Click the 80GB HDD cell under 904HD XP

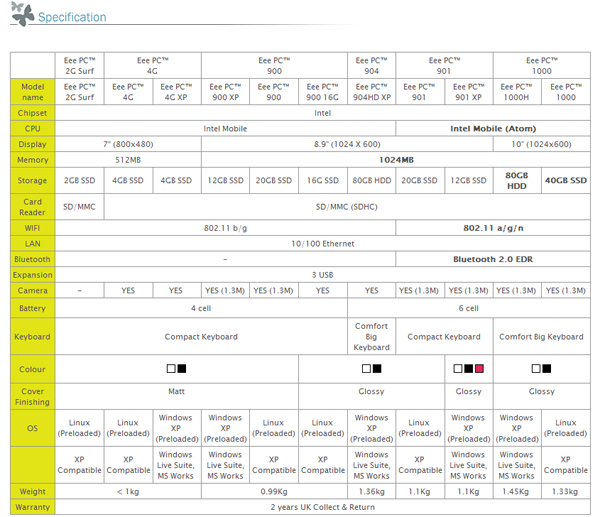[x=372, y=180]
